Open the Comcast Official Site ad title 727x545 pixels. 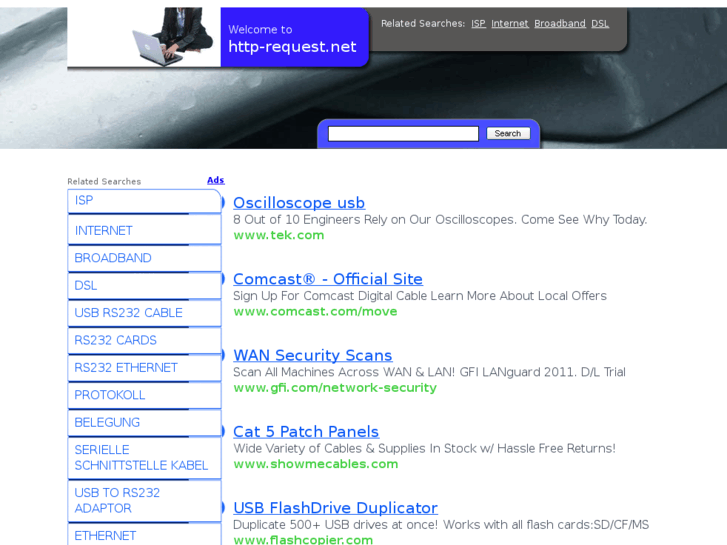coord(328,279)
